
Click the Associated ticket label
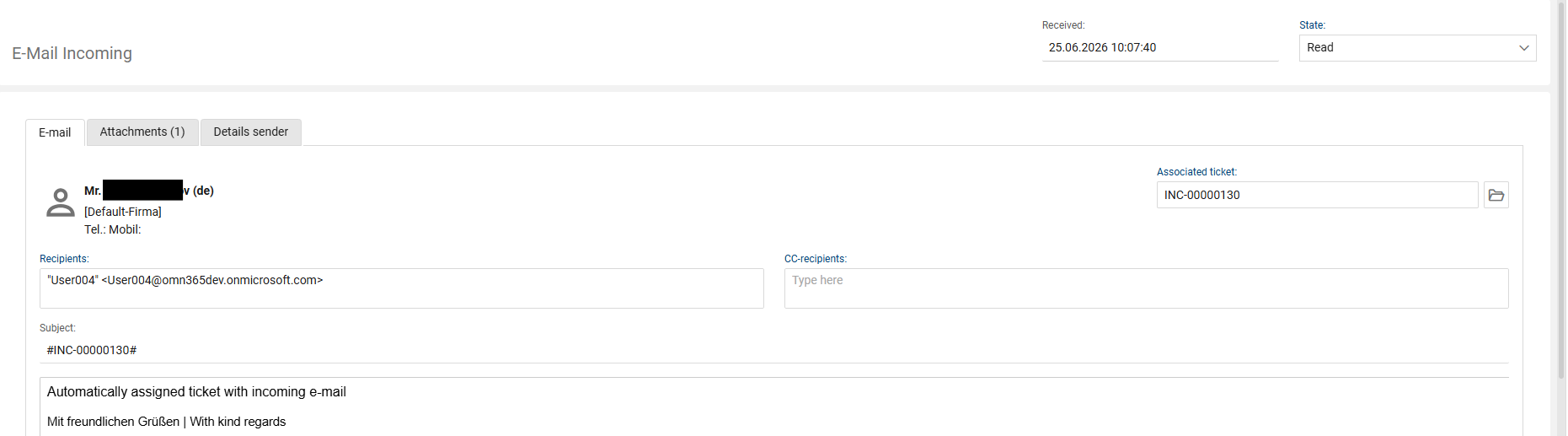click(1196, 172)
